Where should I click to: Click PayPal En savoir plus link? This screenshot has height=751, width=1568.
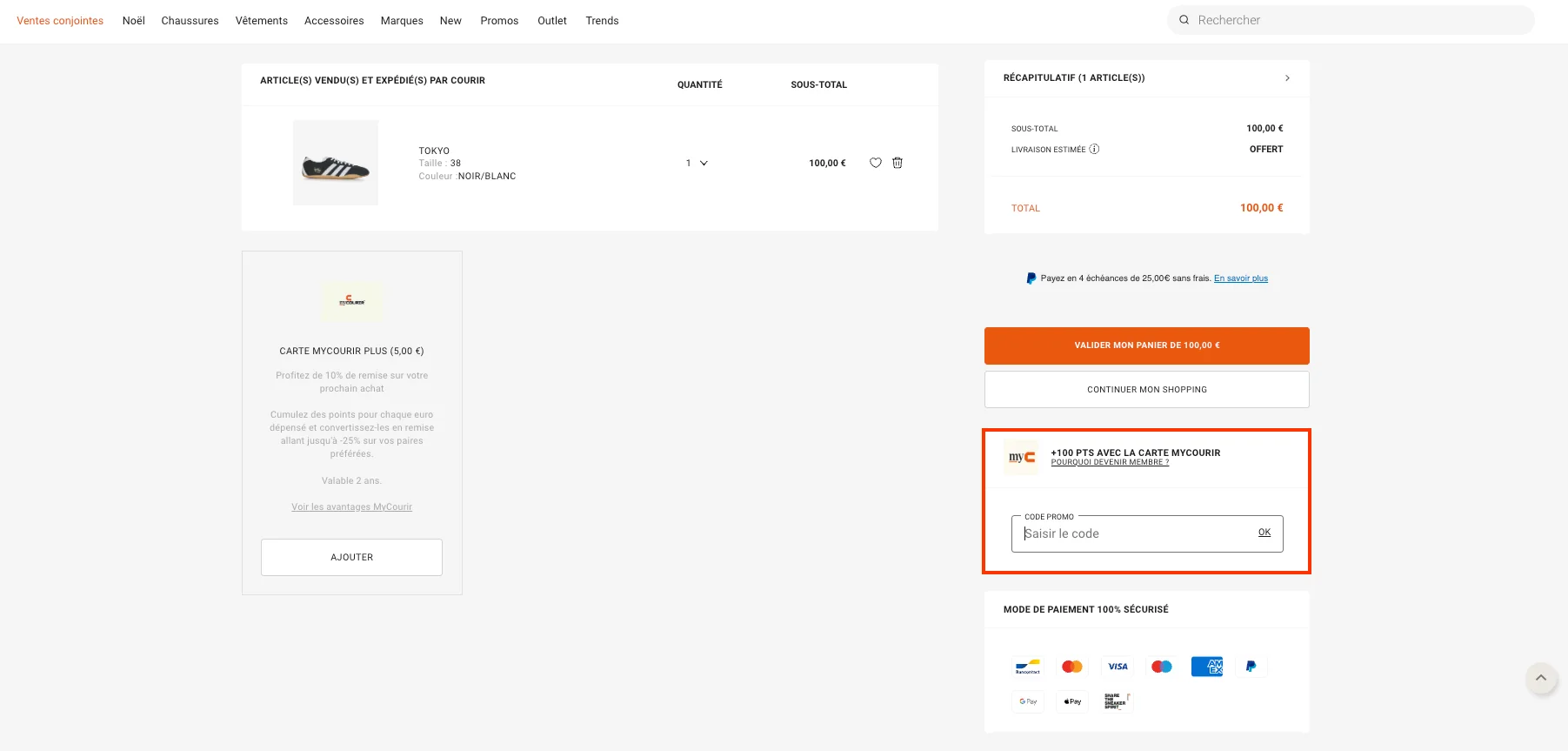pyautogui.click(x=1240, y=278)
